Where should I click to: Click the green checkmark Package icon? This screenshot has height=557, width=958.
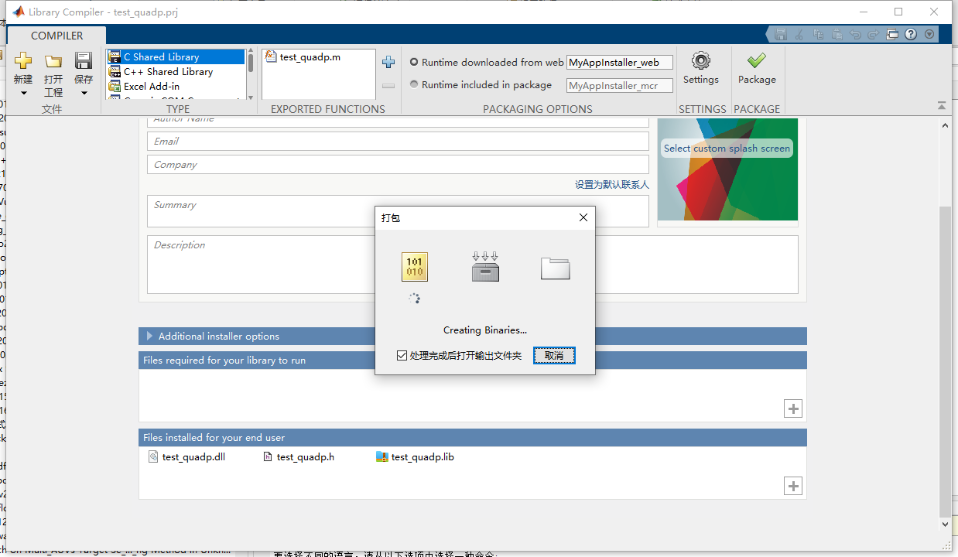coord(756,61)
